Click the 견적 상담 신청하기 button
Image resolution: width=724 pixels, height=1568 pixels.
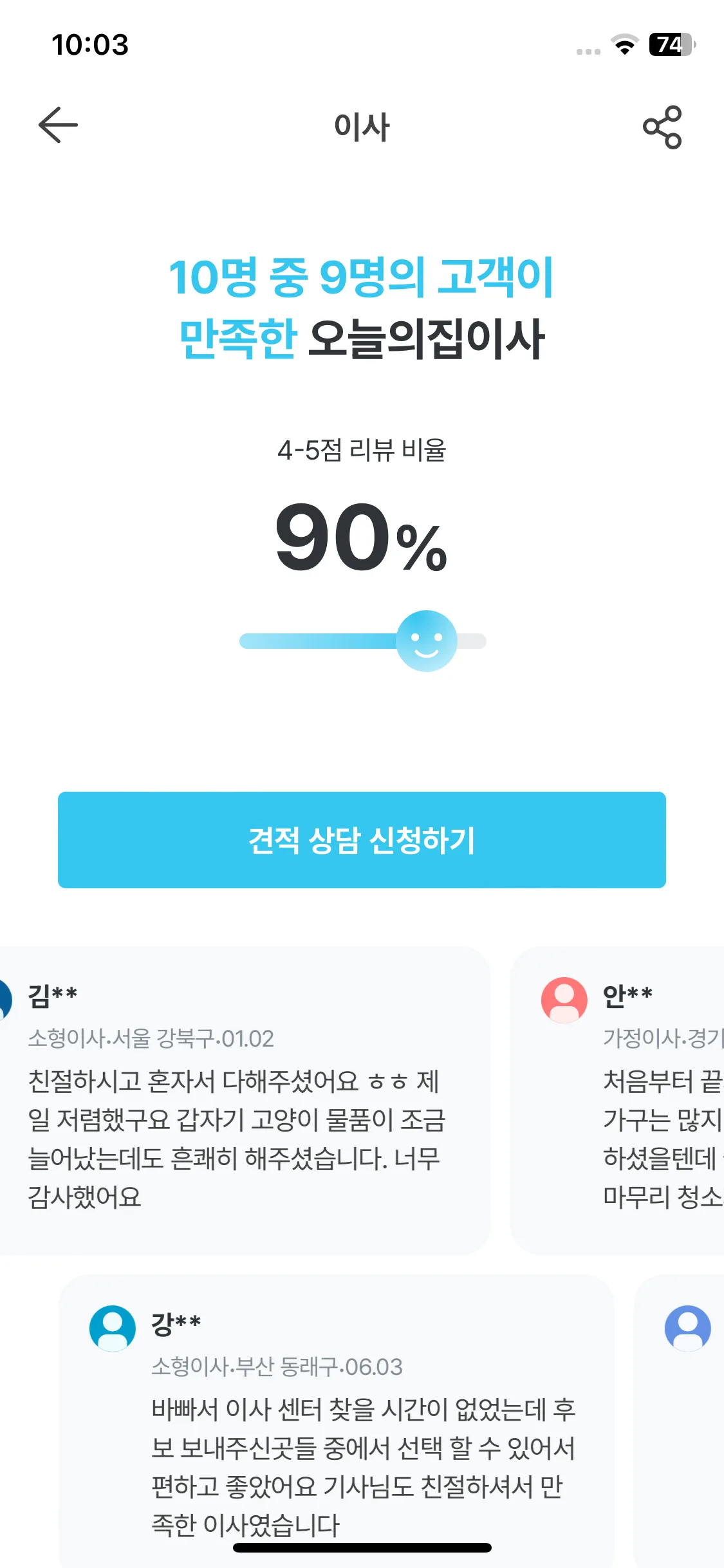tap(362, 840)
